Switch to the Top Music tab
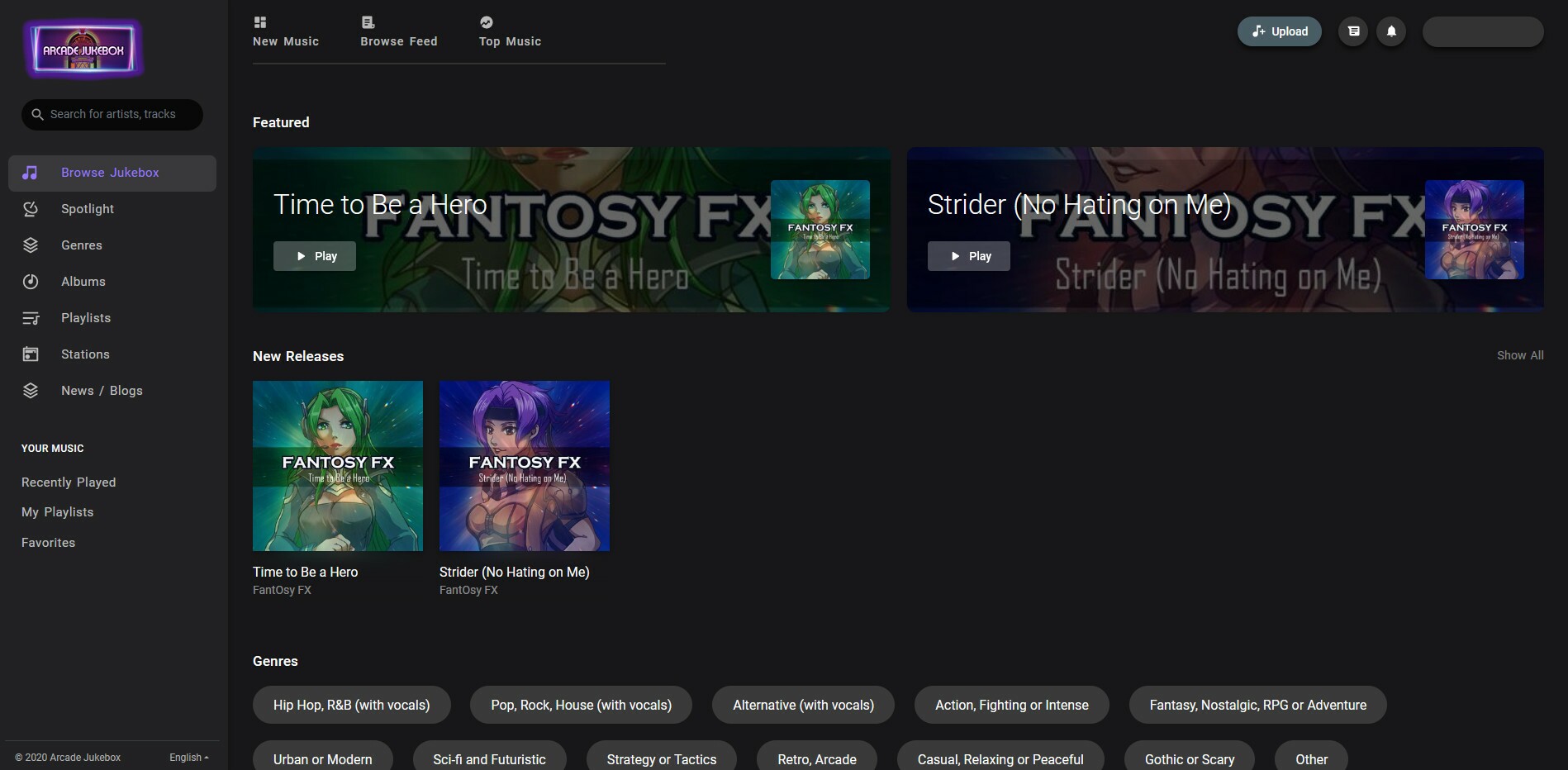Viewport: 1568px width, 770px height. (x=510, y=31)
